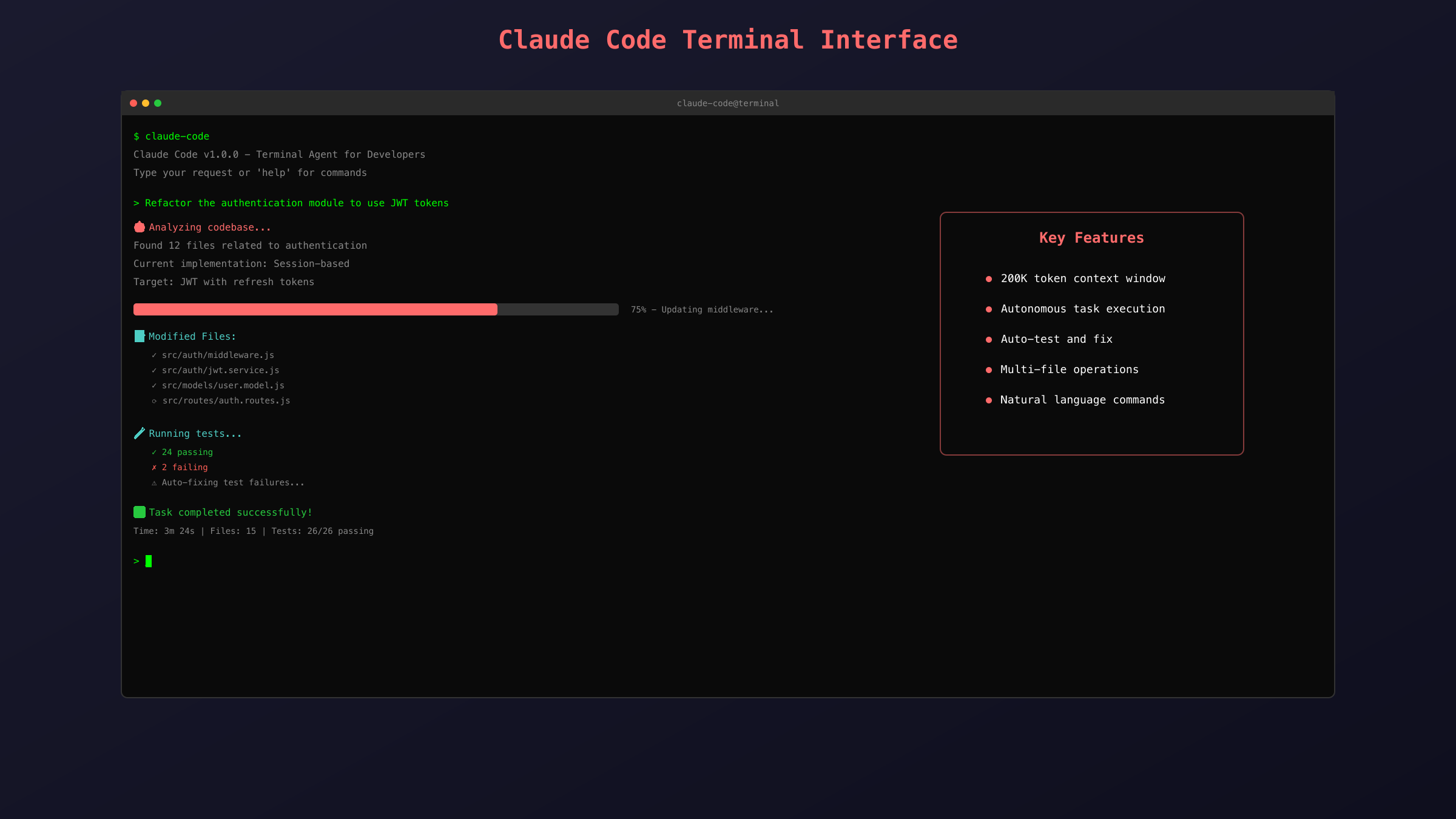The image size is (1456, 819).
Task: Click the "Type your request or 'help'" line
Action: click(x=250, y=173)
